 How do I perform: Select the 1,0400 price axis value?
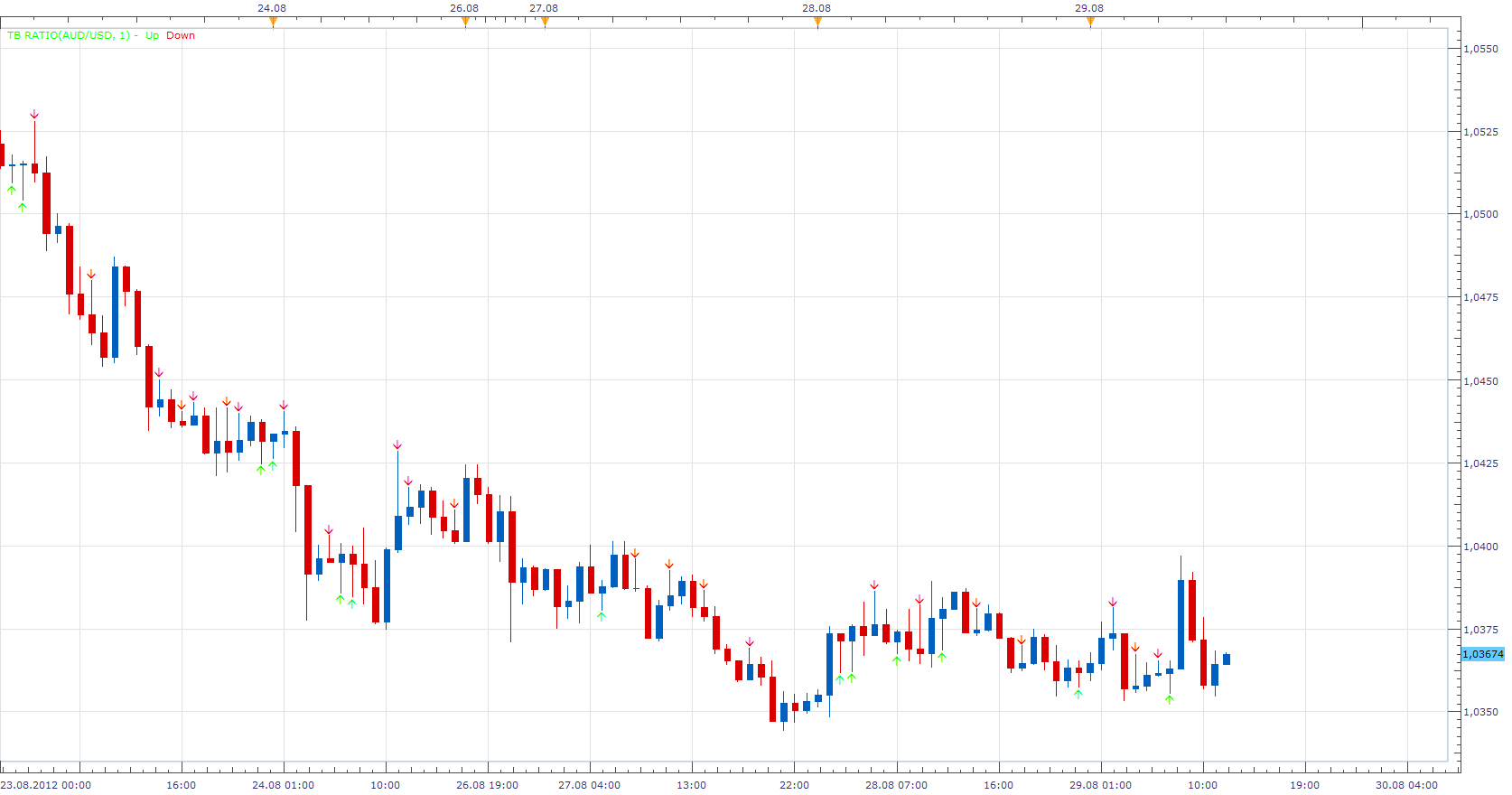1480,547
